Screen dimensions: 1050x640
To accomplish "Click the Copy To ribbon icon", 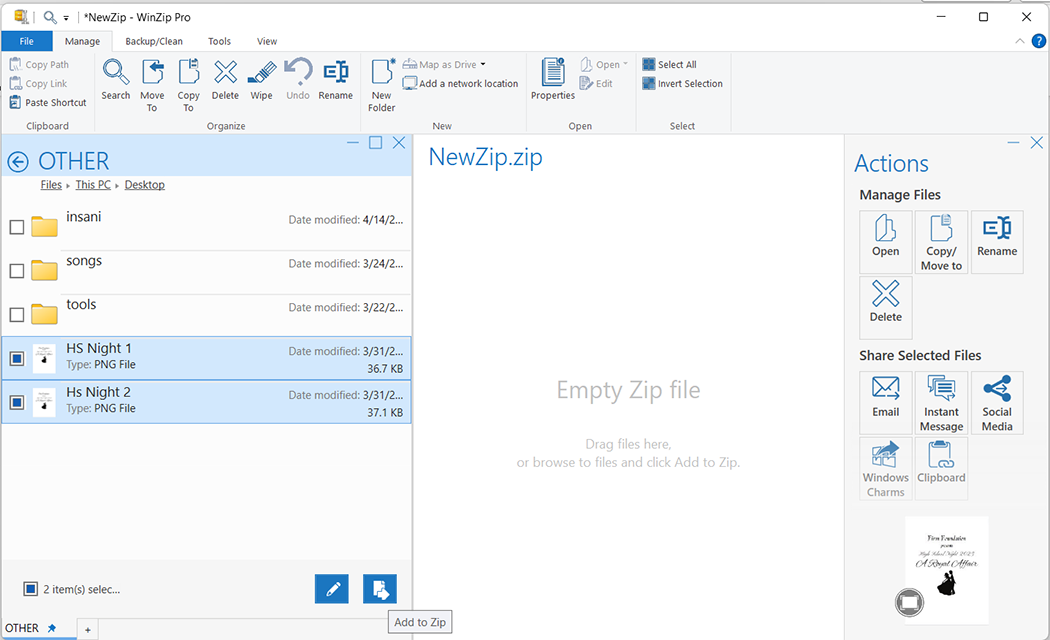I will [189, 86].
